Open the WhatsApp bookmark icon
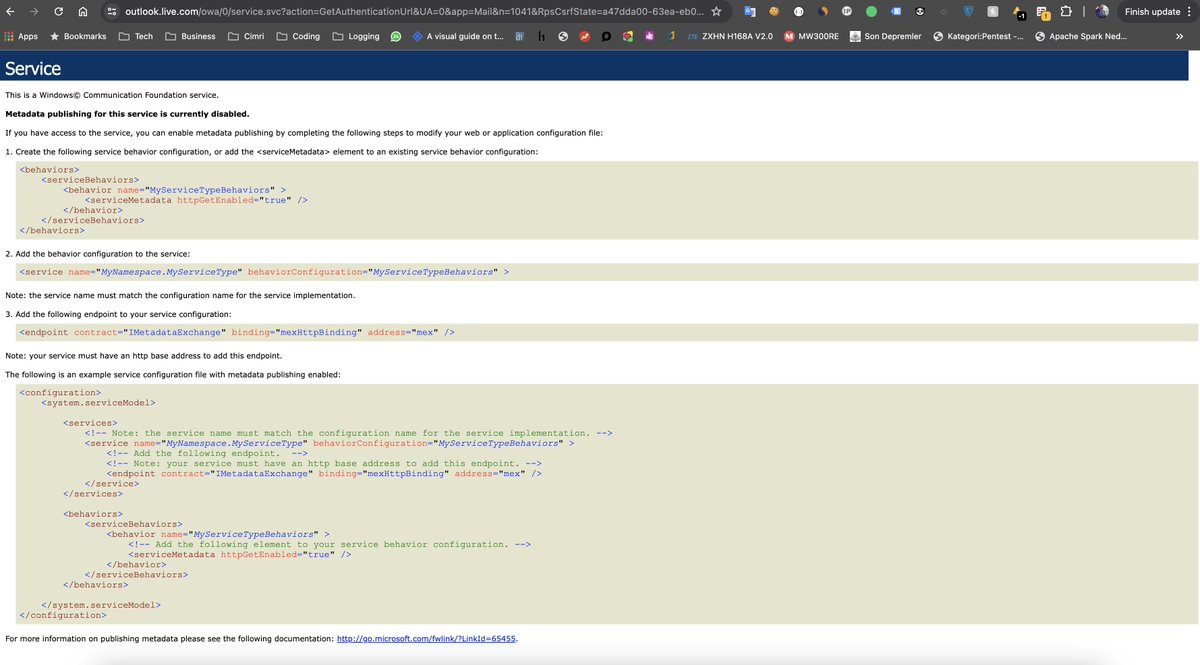 tap(396, 36)
